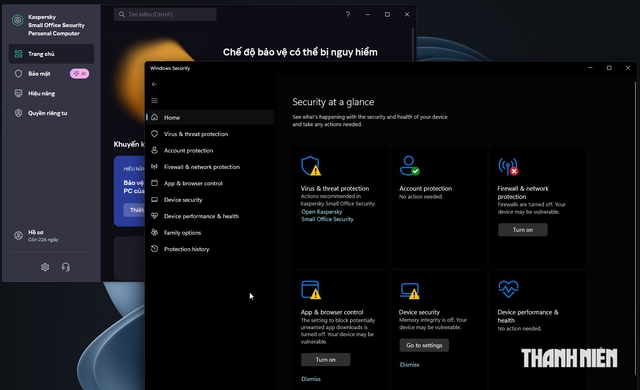Click the Windows Security title bar text
640x390 pixels.
point(170,68)
